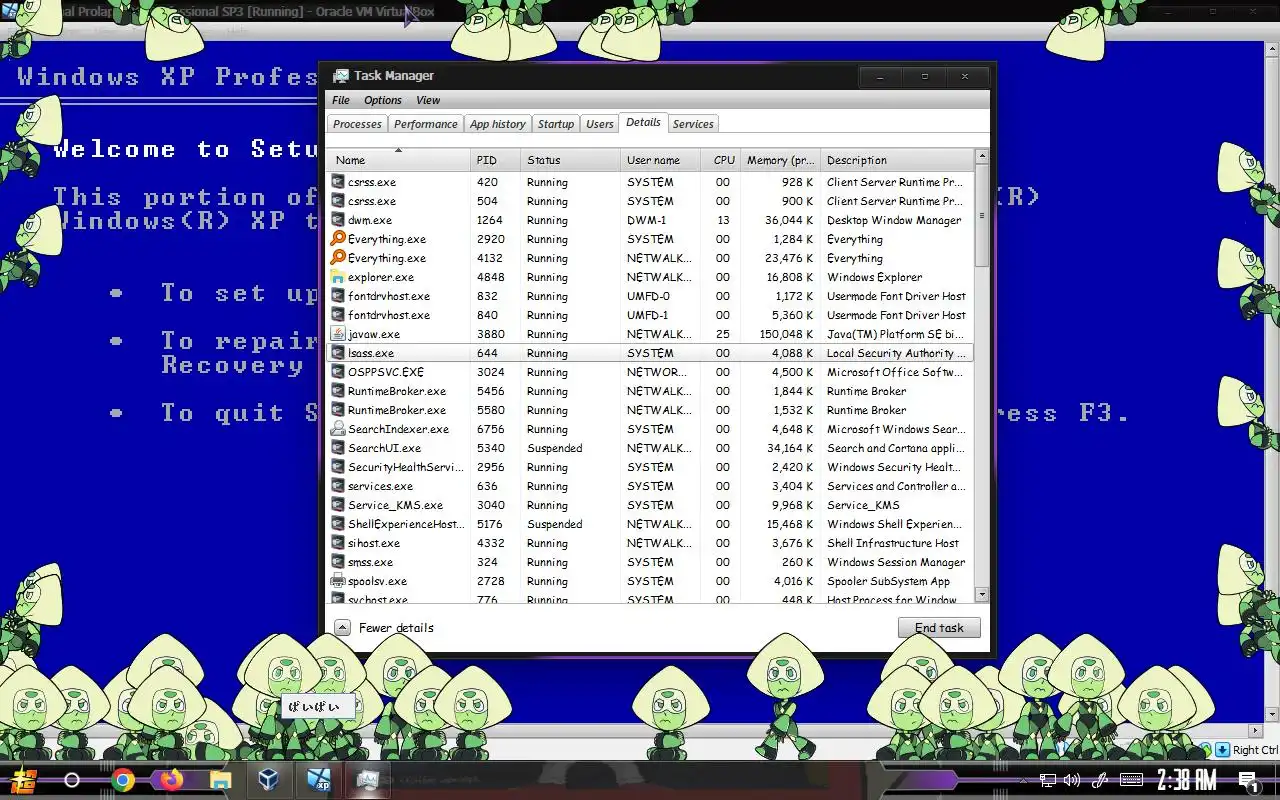Click the dwm.exe process icon
The height and width of the screenshot is (800, 1280).
tap(338, 220)
